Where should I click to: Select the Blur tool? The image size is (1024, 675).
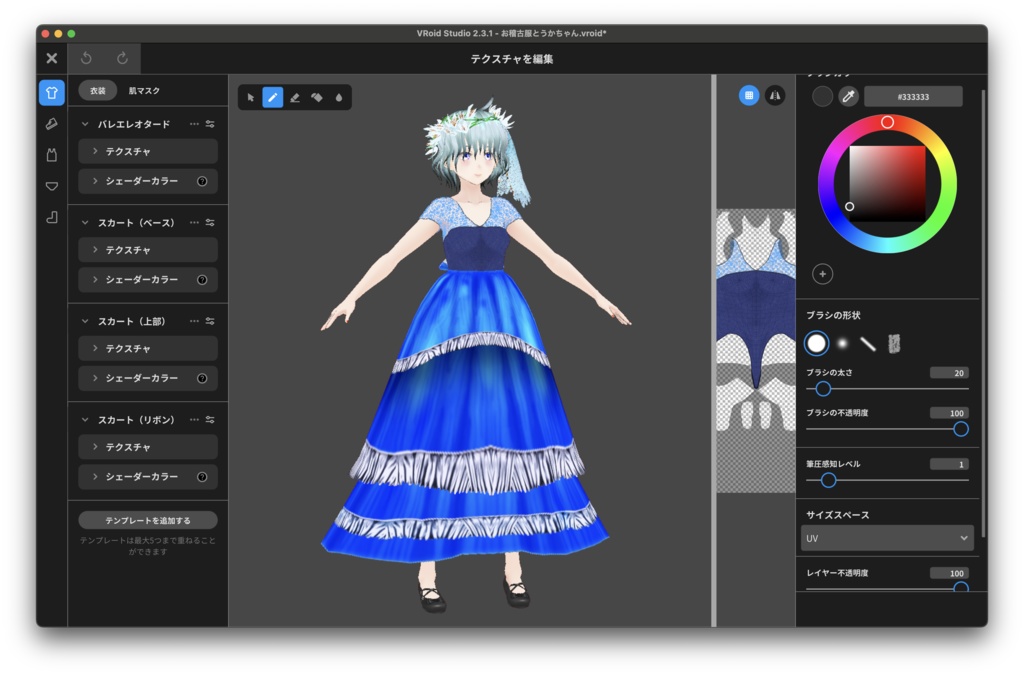tap(341, 97)
